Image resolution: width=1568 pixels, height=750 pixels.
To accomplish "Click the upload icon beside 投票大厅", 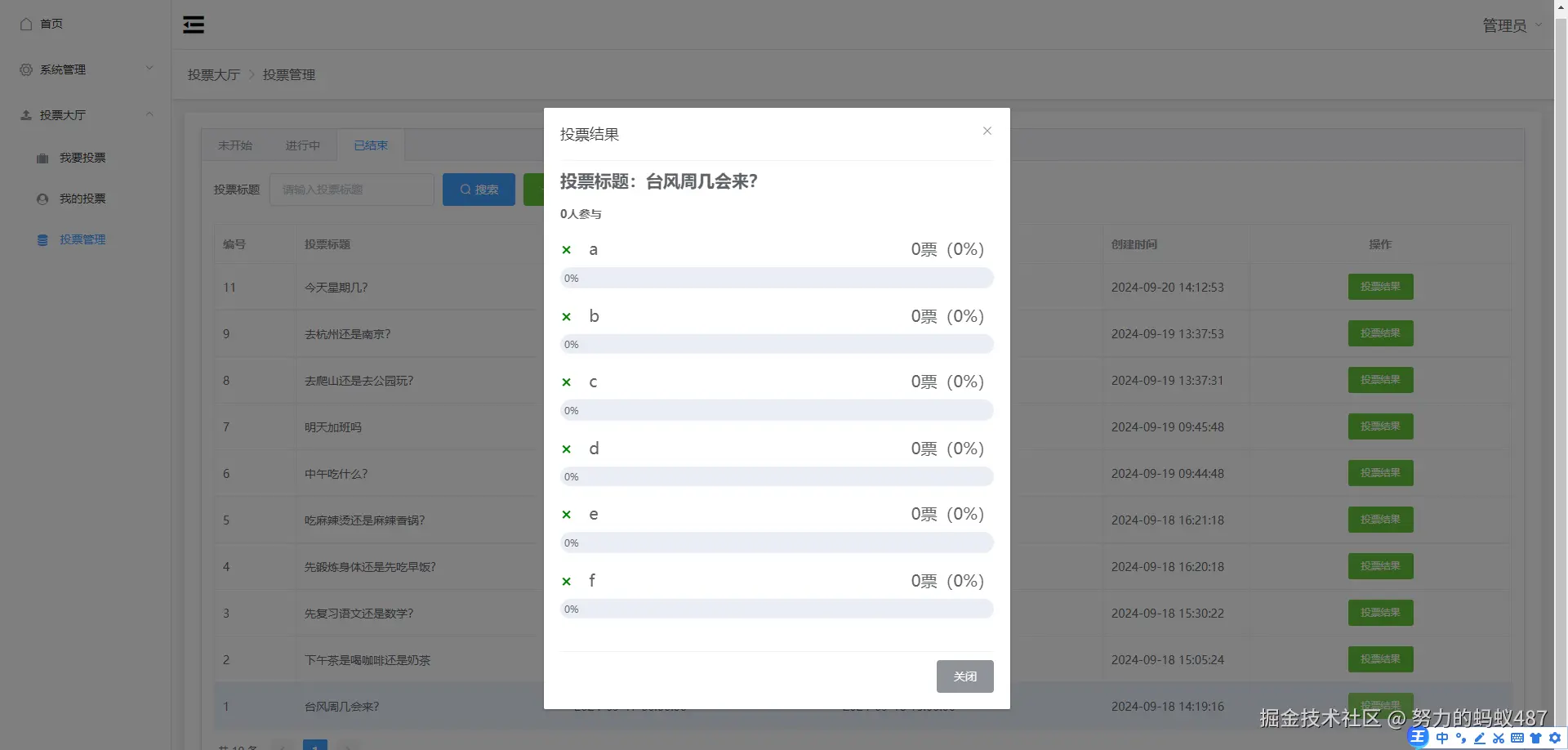I will pyautogui.click(x=26, y=115).
